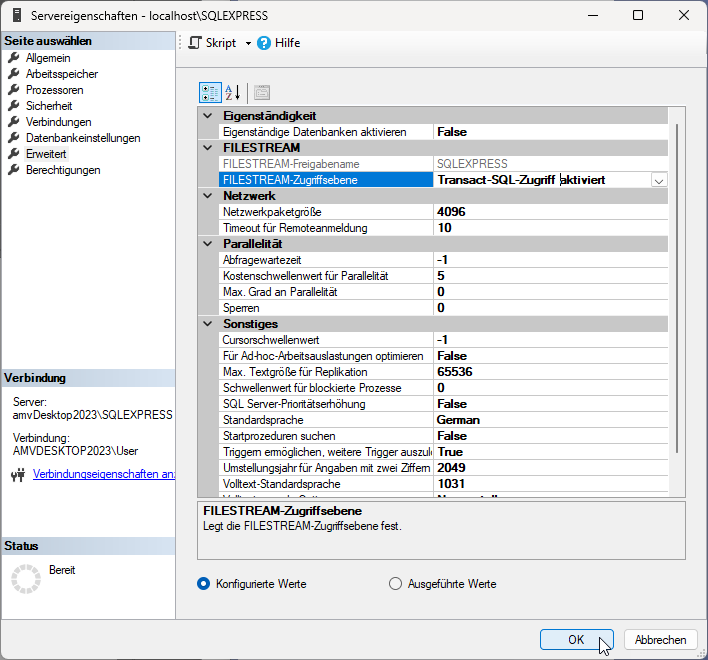This screenshot has height=660, width=708.
Task: Click the wrench icon beside Allgemein
Action: 14,58
